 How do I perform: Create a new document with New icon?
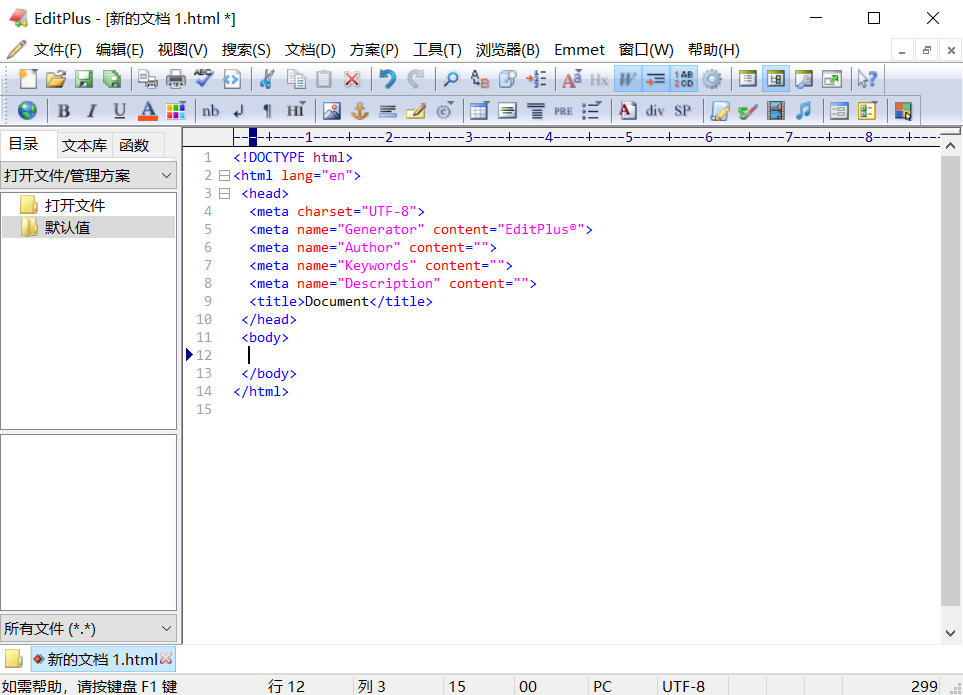pyautogui.click(x=28, y=79)
